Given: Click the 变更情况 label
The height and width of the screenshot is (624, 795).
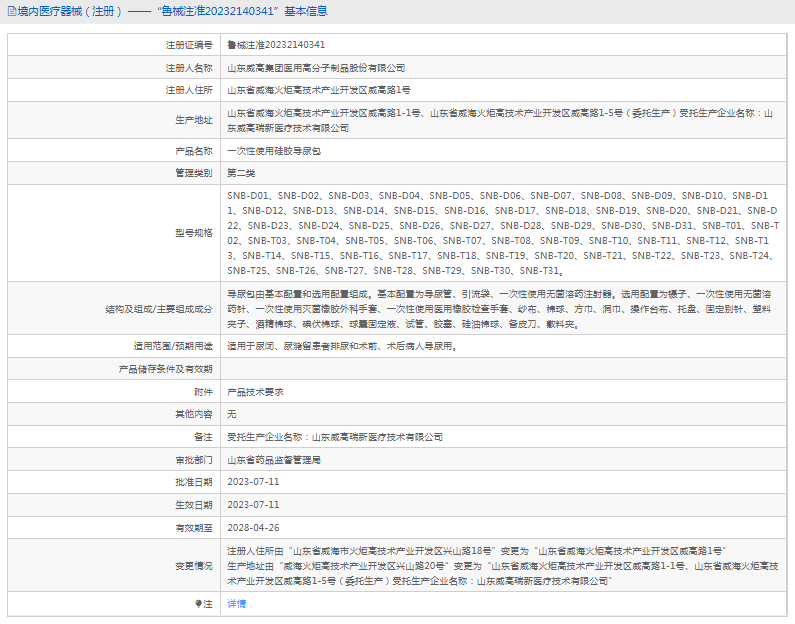Looking at the screenshot, I should pyautogui.click(x=194, y=566).
